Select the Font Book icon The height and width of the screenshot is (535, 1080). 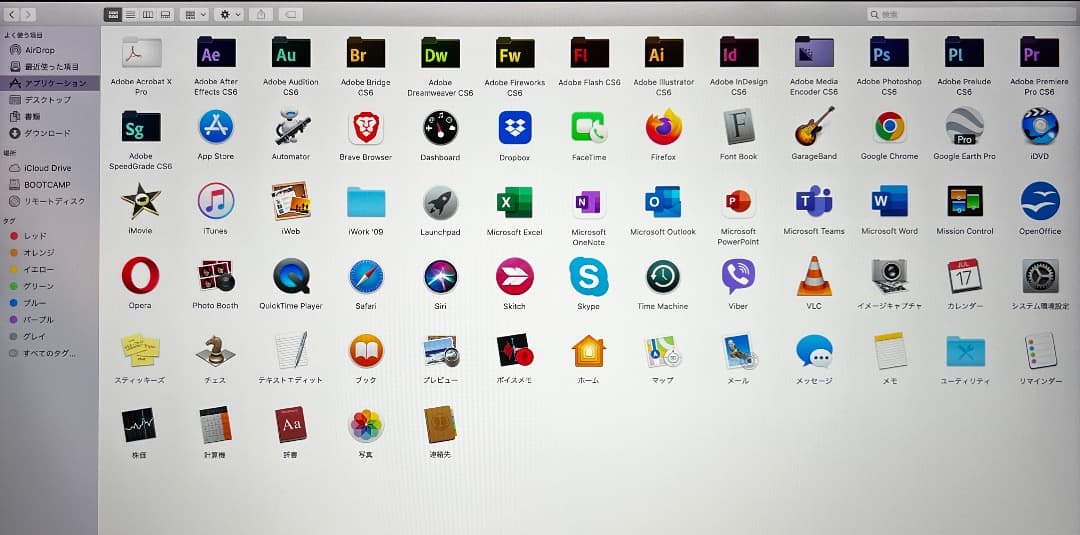click(x=738, y=127)
